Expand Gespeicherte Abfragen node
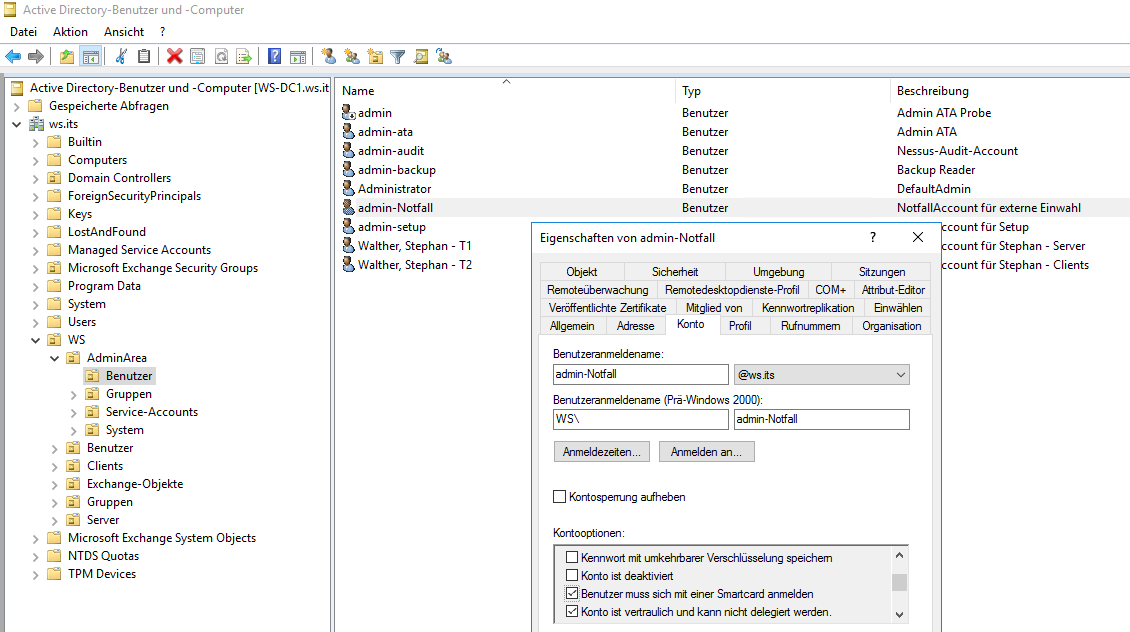This screenshot has width=1130, height=632. (17, 106)
